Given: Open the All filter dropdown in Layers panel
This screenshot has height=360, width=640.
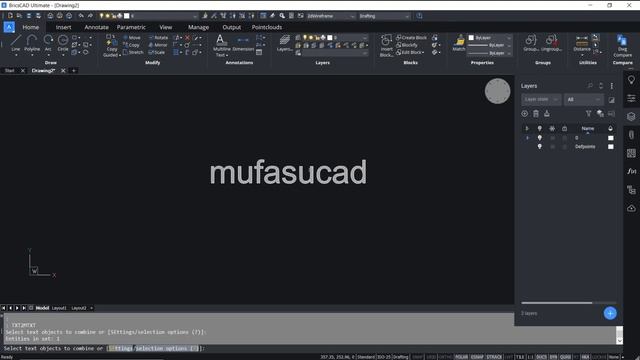Looking at the screenshot, I should (x=584, y=100).
